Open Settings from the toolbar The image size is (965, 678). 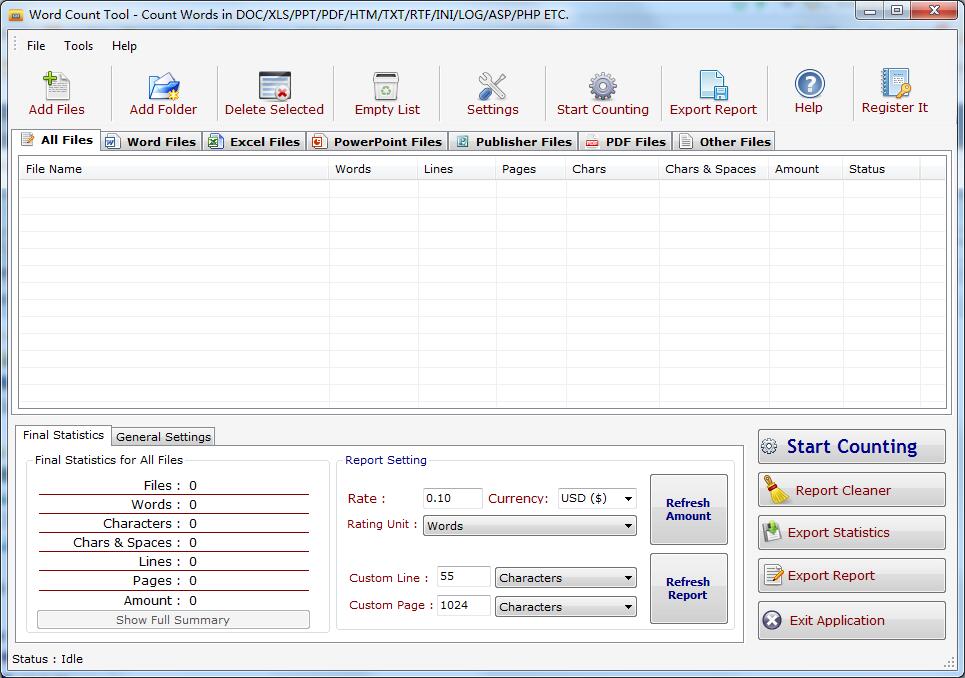(492, 86)
